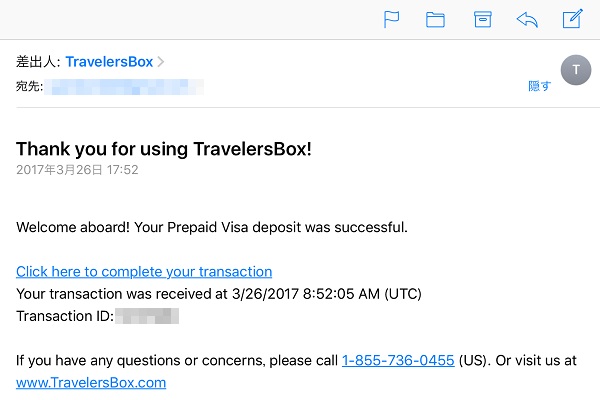Open 'Click here to complete your transaction'
600x400 pixels.
(144, 271)
